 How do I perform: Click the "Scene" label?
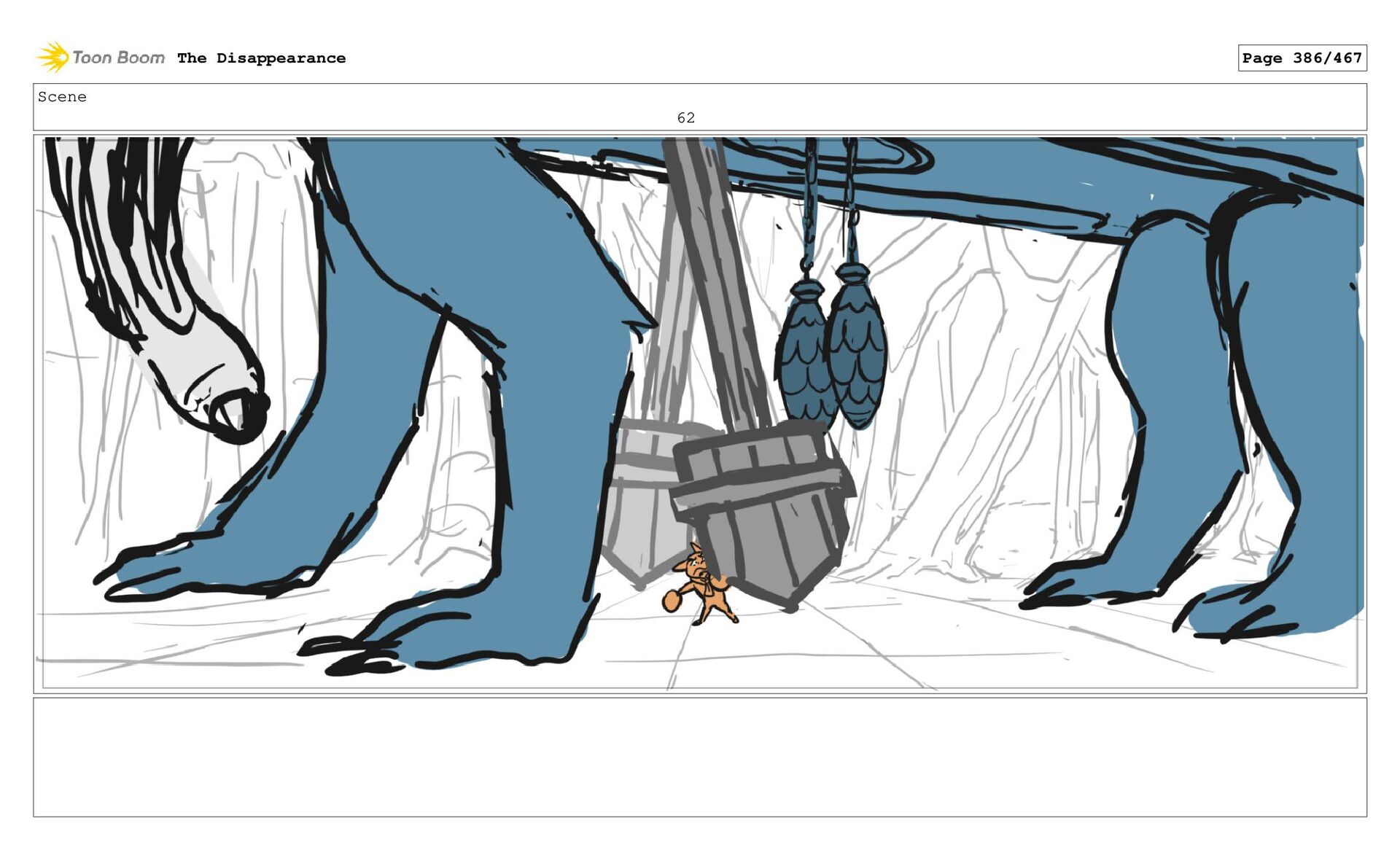click(x=62, y=97)
